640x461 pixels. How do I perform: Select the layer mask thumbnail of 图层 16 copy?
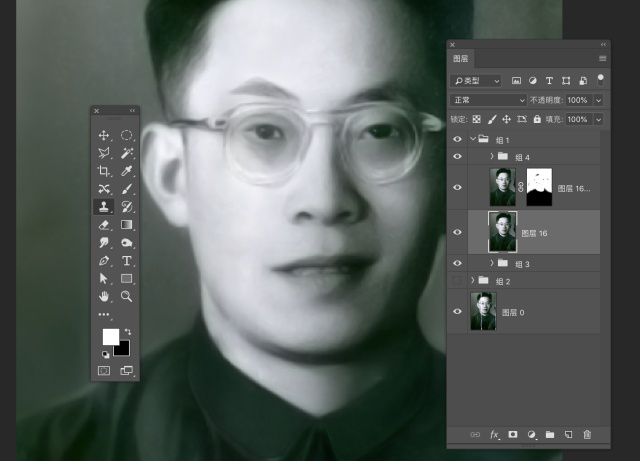pyautogui.click(x=539, y=187)
